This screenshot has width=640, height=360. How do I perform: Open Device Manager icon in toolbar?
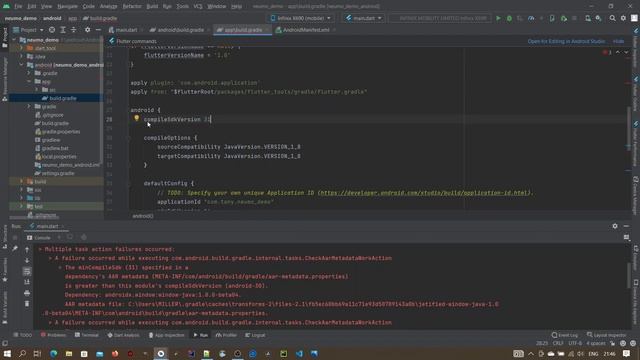(588, 18)
